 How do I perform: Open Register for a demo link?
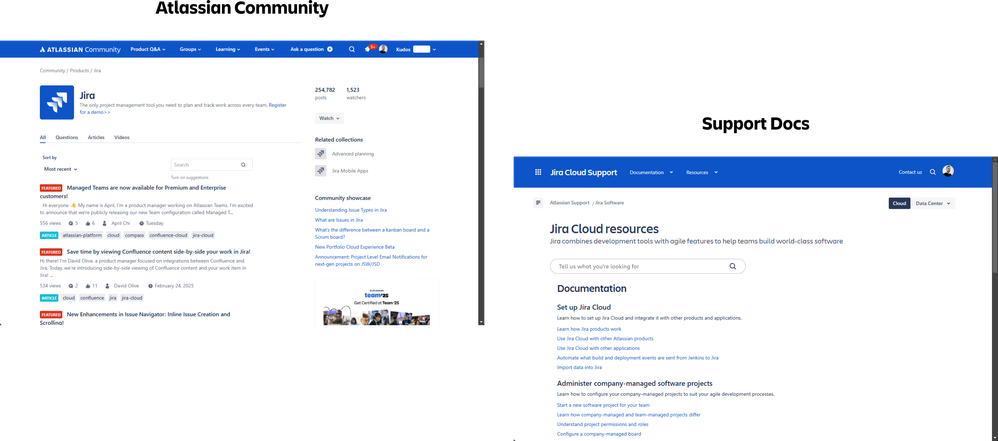click(278, 104)
